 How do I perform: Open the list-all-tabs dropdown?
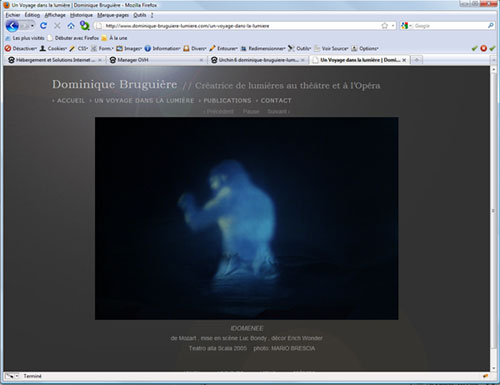494,60
